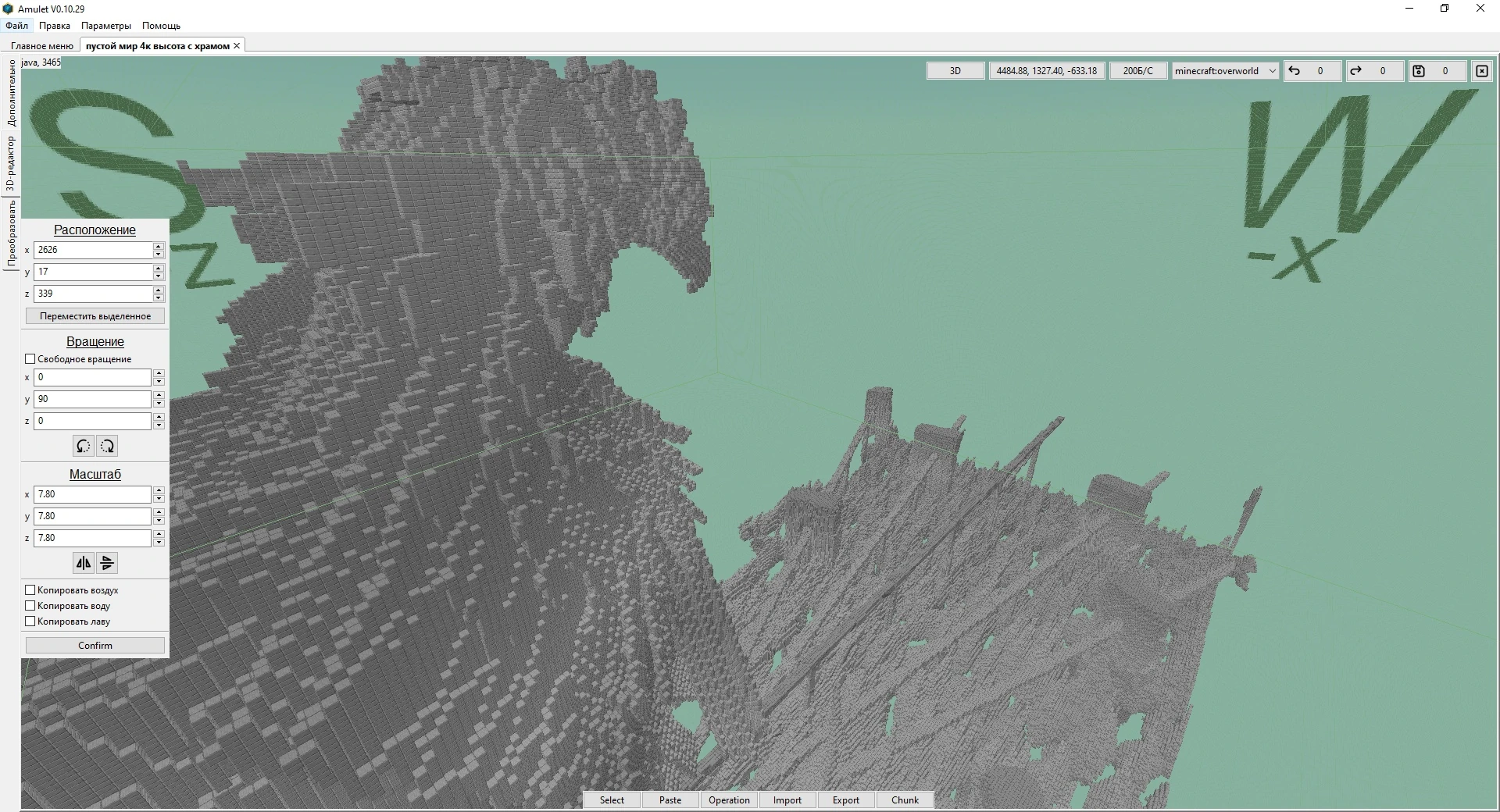Click the rotation X input field

[93, 377]
